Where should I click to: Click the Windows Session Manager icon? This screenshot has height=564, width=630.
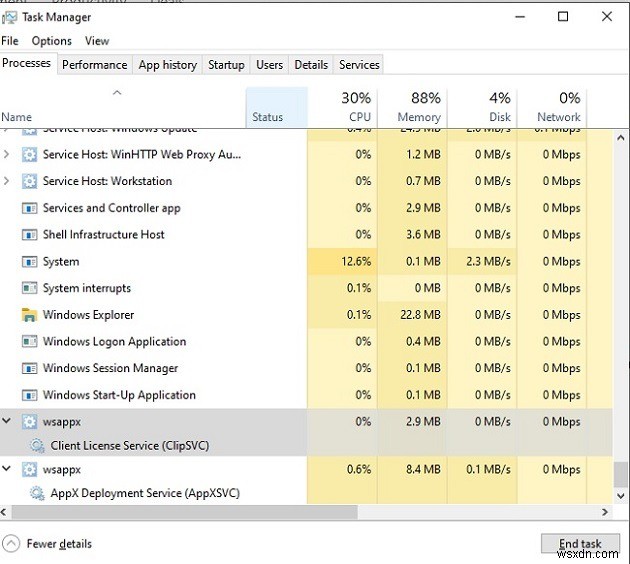coord(29,368)
